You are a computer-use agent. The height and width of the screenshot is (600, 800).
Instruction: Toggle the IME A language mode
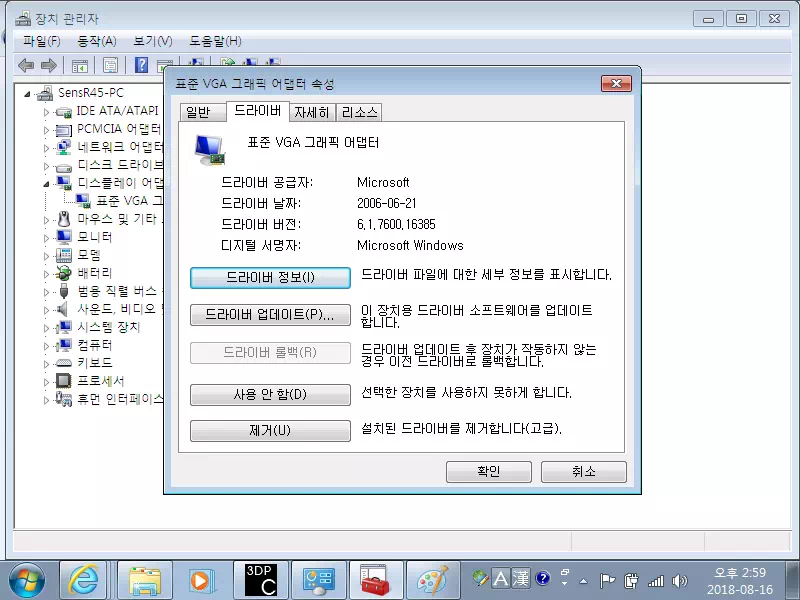point(501,579)
